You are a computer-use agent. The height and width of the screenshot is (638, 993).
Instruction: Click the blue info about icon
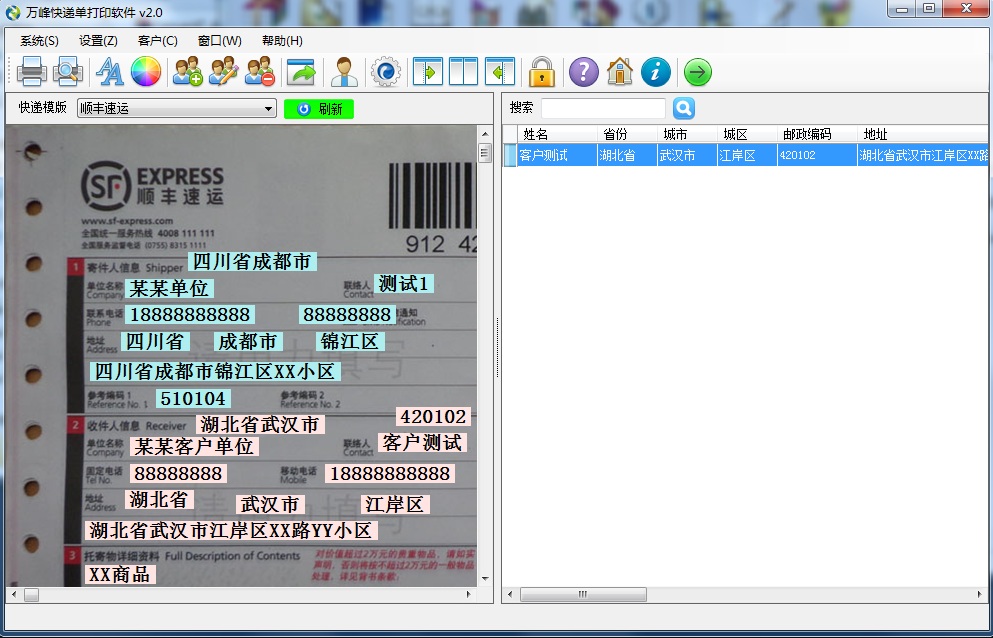click(x=656, y=72)
